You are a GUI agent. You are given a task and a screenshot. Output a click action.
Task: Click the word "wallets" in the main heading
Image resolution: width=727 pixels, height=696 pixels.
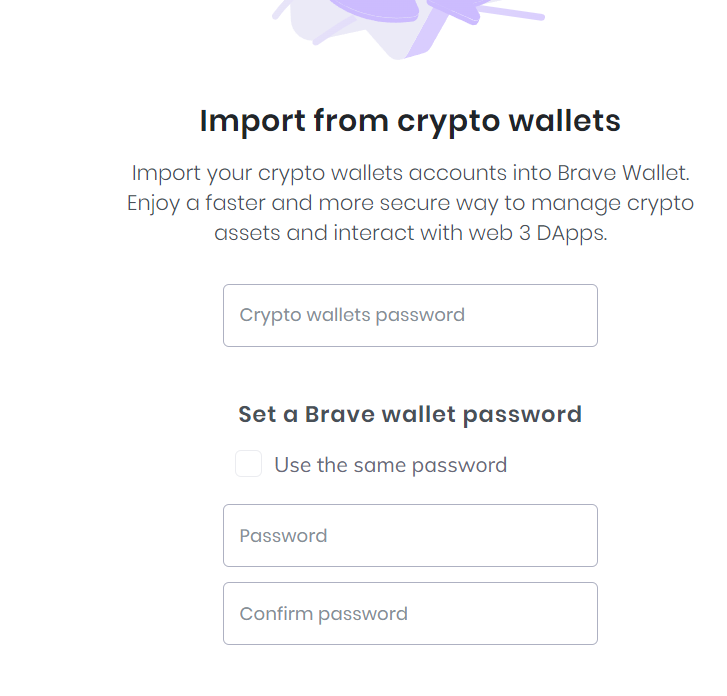[565, 121]
